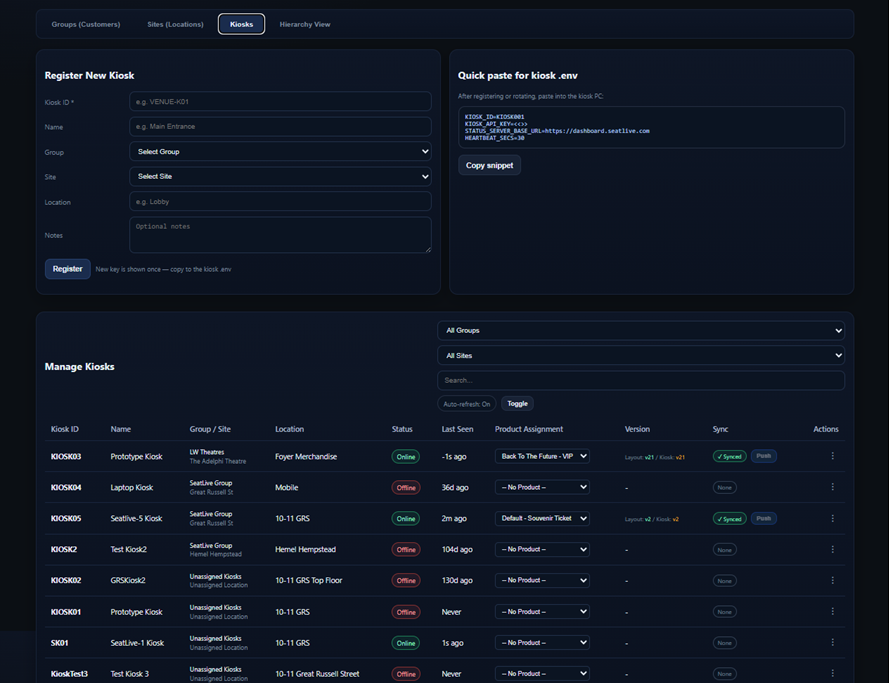Click the Manage Kiosks search field
This screenshot has height=683, width=889.
click(640, 380)
